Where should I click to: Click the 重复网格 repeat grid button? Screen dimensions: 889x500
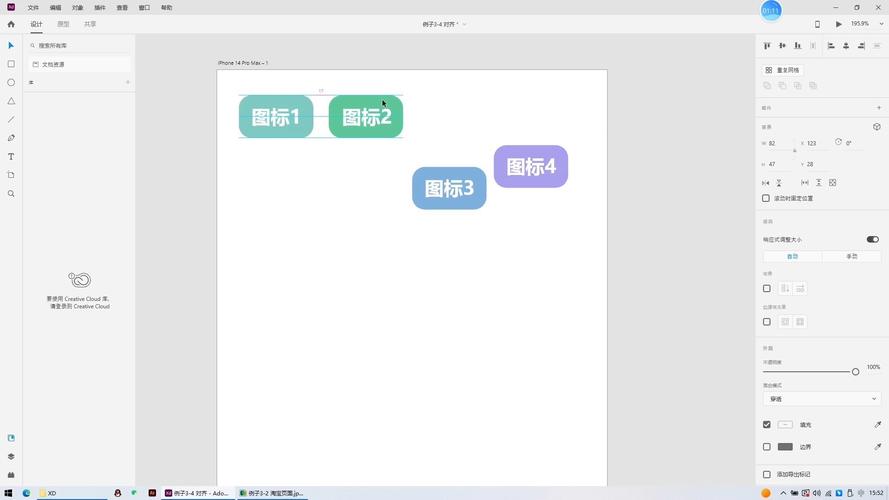(782, 70)
